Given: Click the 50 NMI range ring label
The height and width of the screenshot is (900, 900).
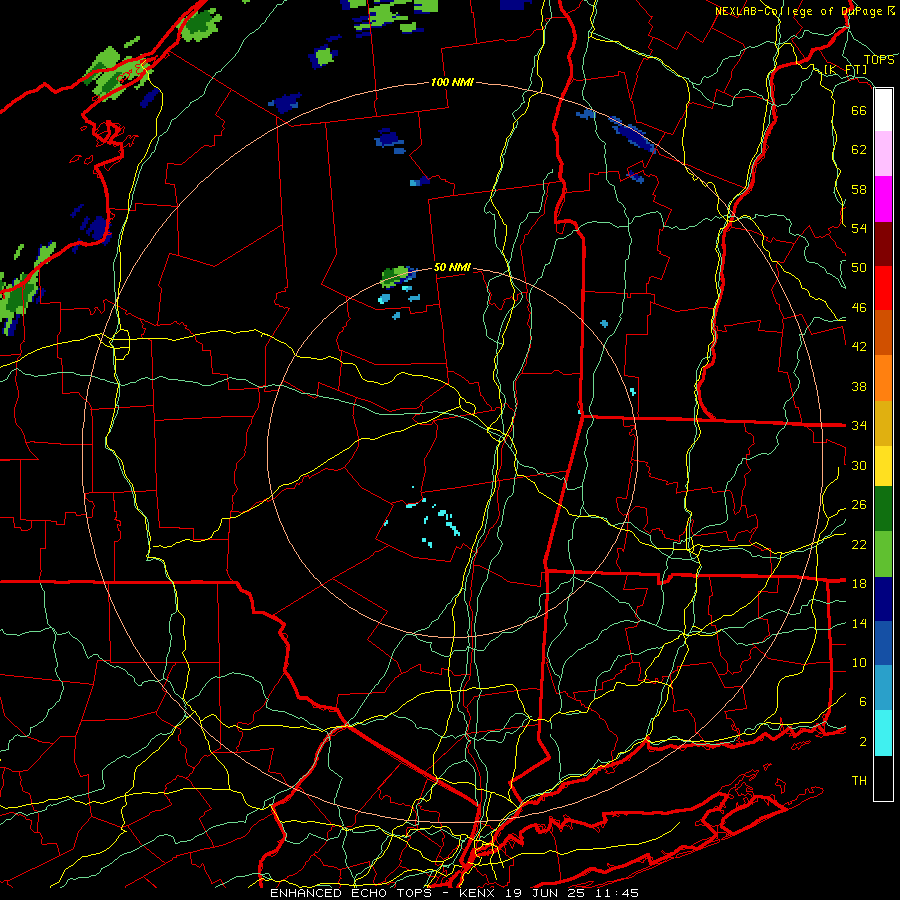Looking at the screenshot, I should [x=452, y=267].
